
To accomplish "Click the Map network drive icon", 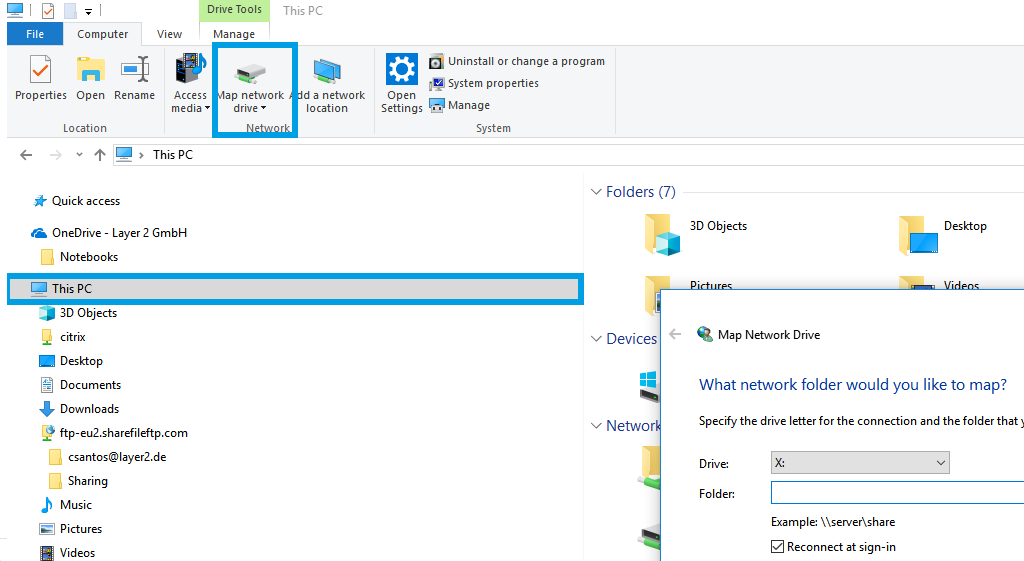I will (x=250, y=74).
